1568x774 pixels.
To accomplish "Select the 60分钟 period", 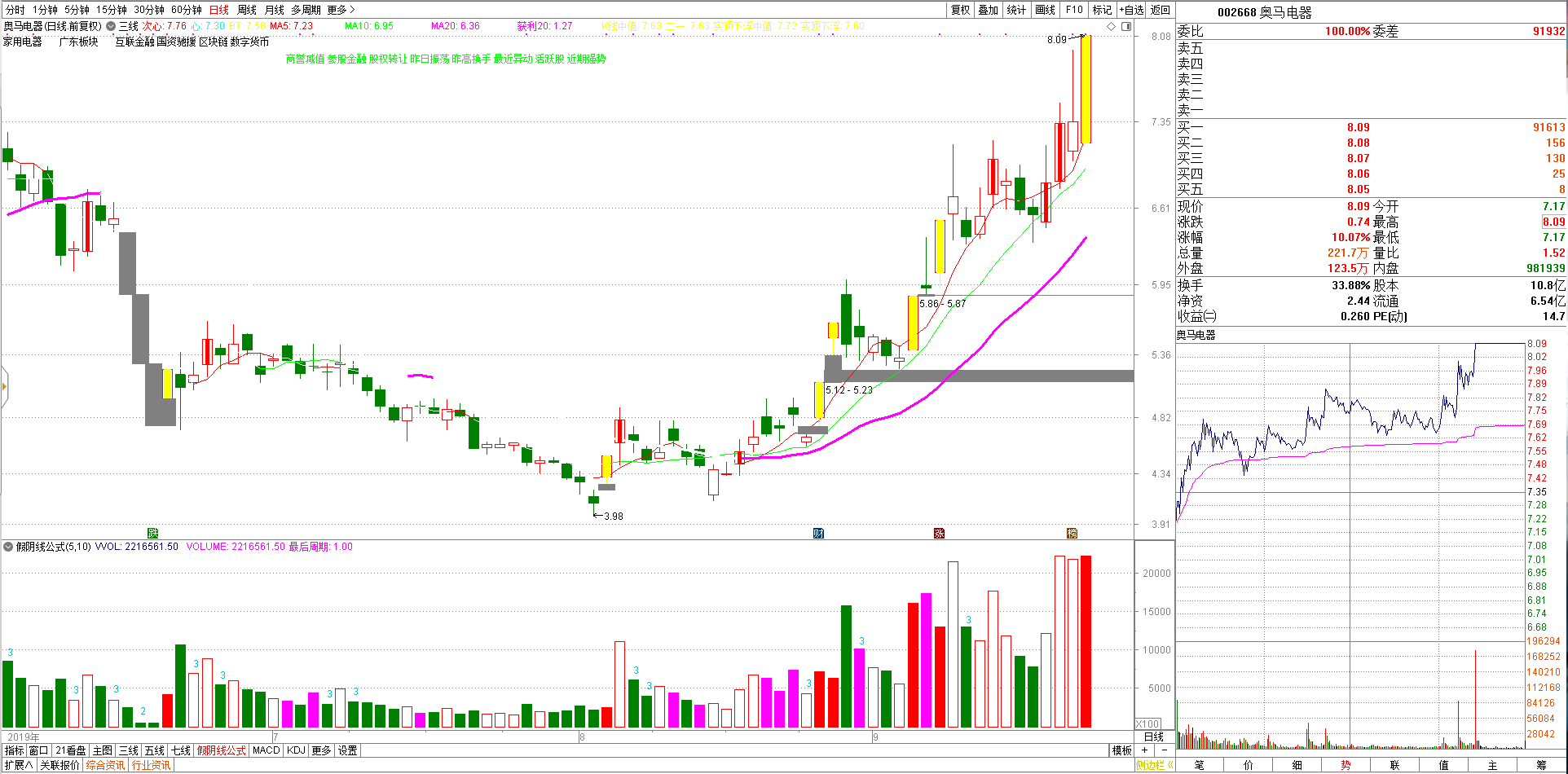I will click(187, 10).
